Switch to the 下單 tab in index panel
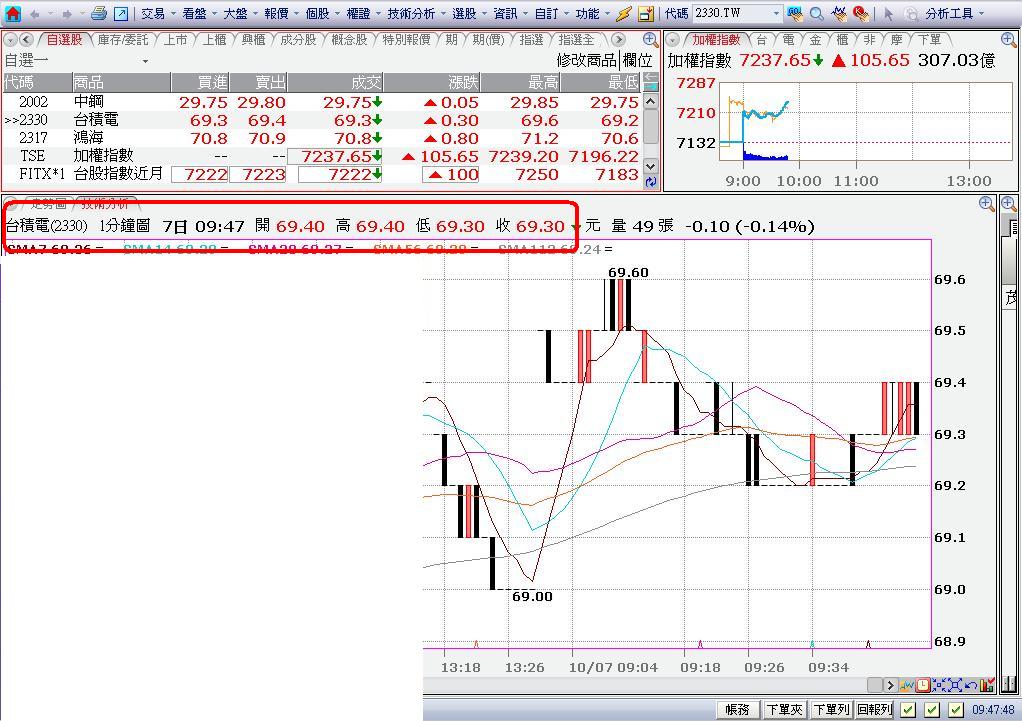Image resolution: width=1022 pixels, height=721 pixels. pos(928,40)
